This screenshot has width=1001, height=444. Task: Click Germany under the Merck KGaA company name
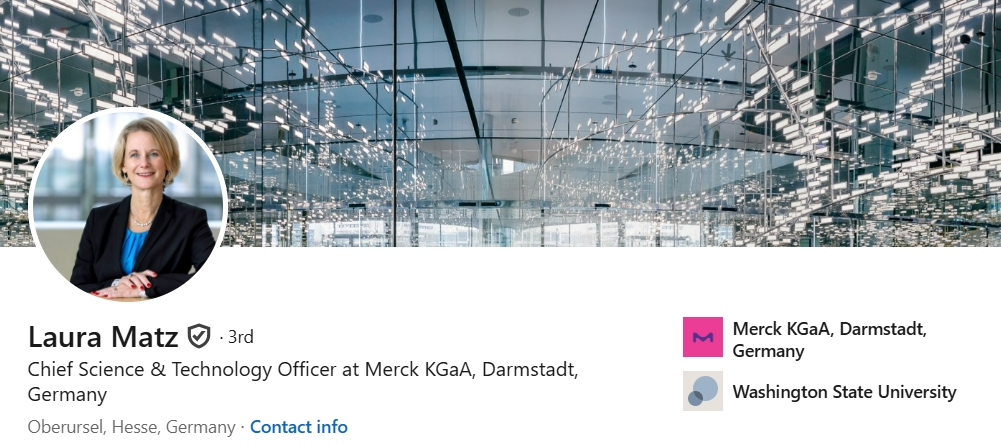click(768, 351)
